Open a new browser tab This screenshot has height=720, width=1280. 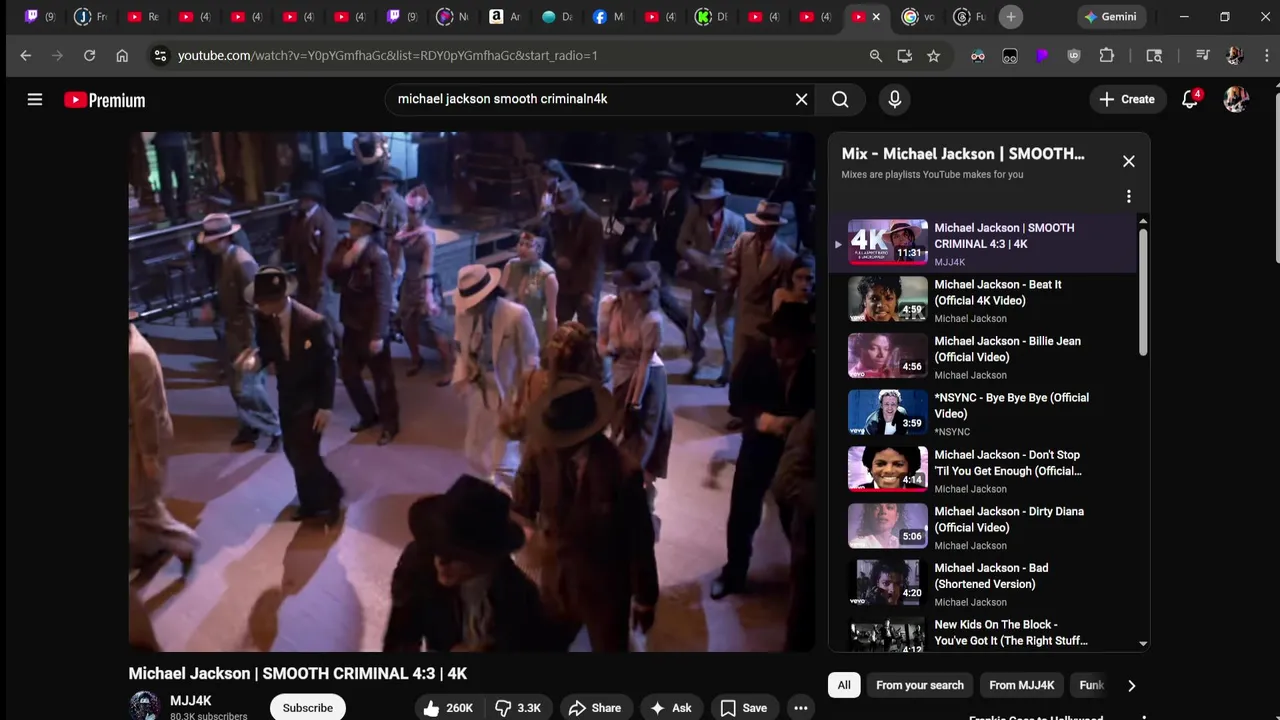click(x=1011, y=17)
